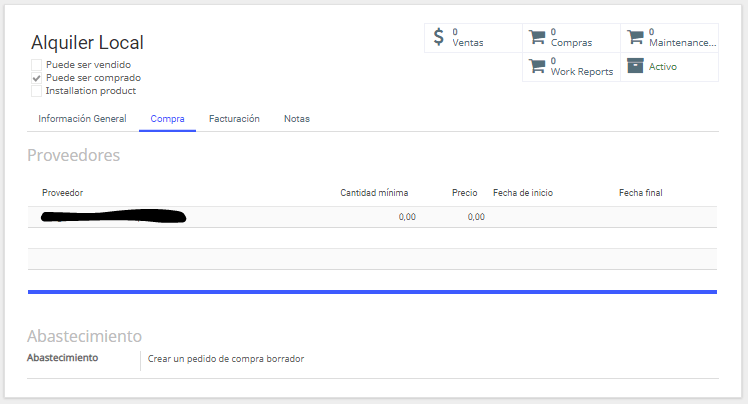Sort suppliers by Precio column
The height and width of the screenshot is (404, 748).
point(465,193)
